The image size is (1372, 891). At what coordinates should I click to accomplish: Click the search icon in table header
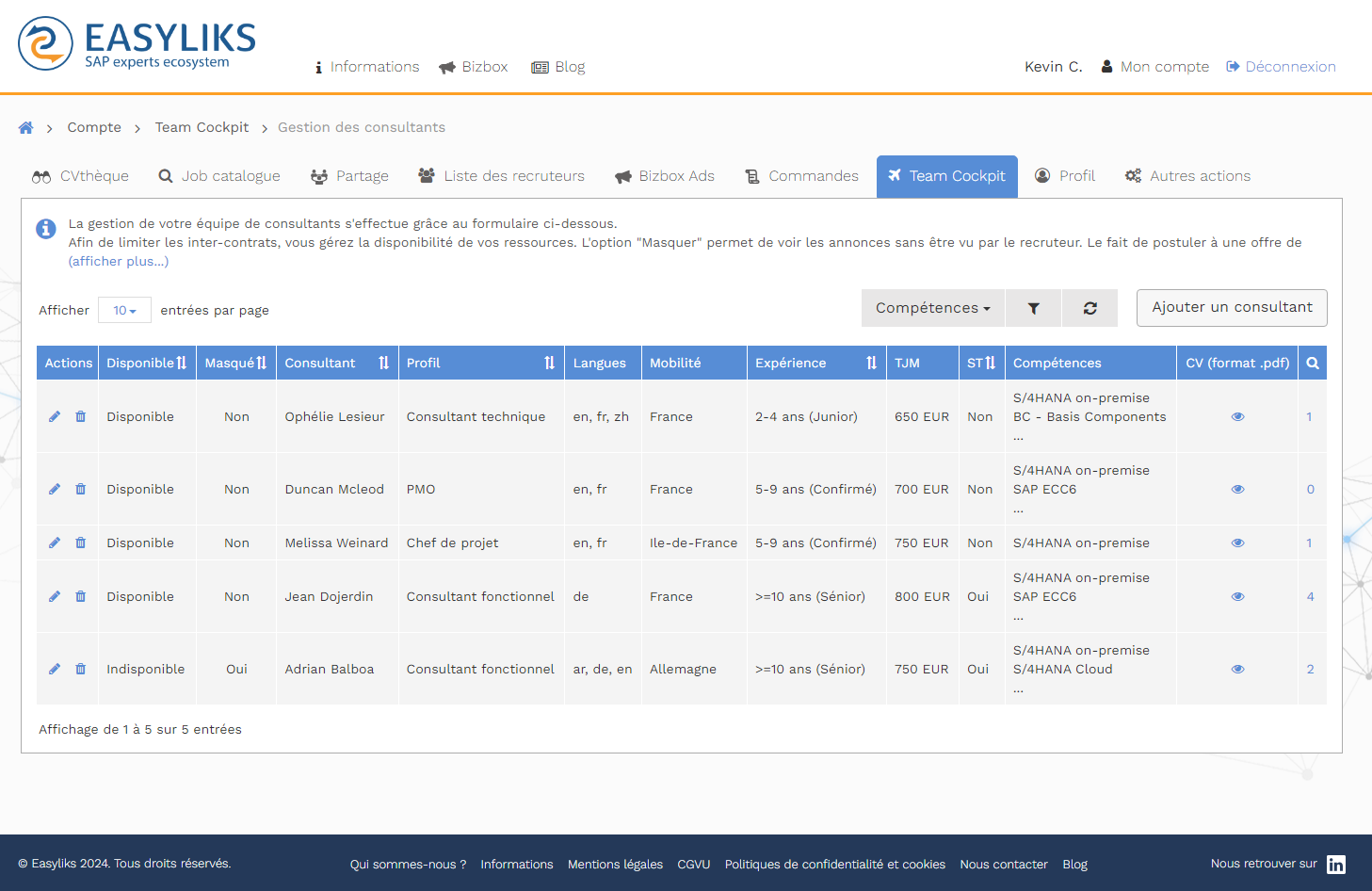(1312, 363)
